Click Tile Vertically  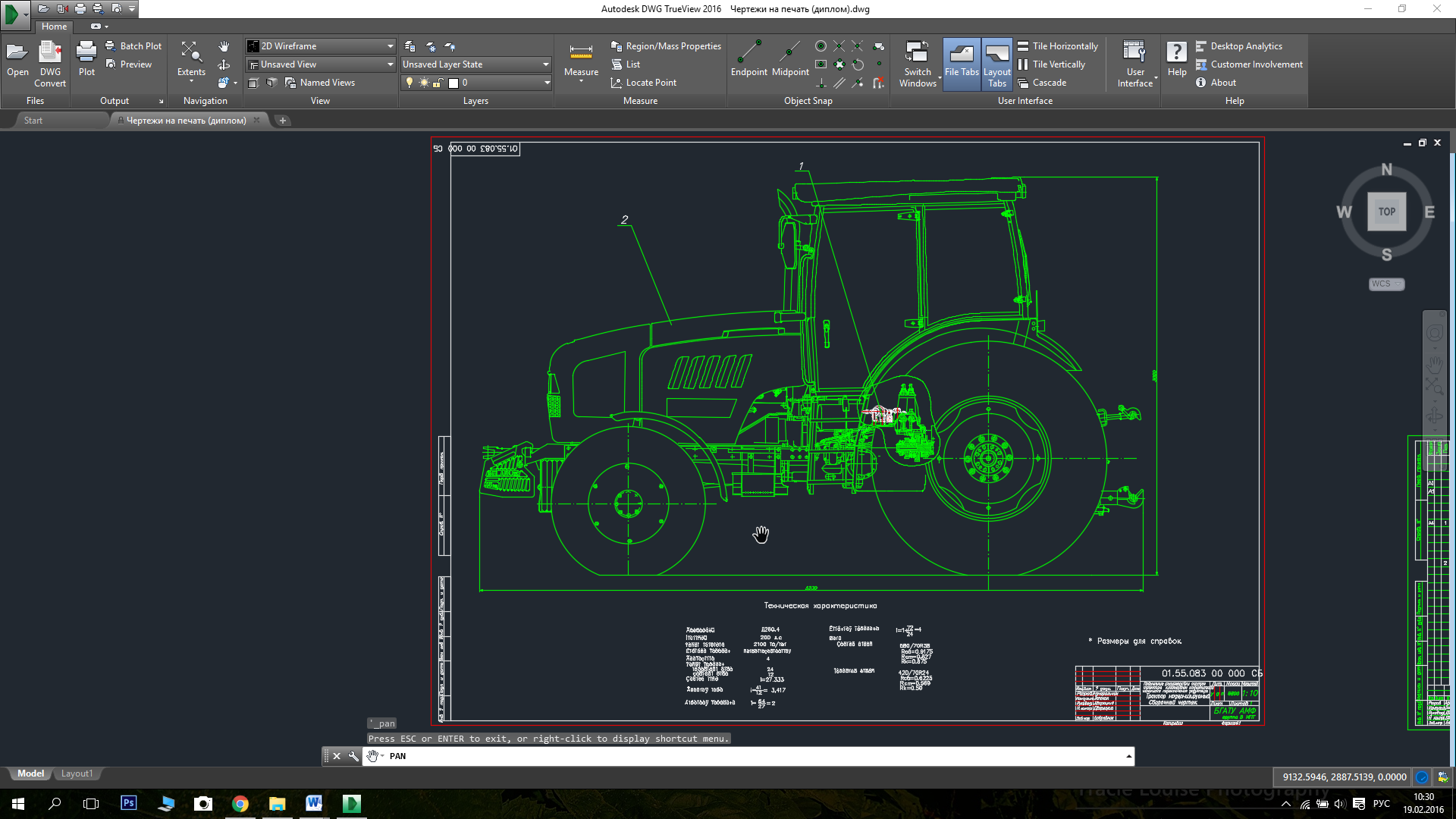pyautogui.click(x=1051, y=64)
